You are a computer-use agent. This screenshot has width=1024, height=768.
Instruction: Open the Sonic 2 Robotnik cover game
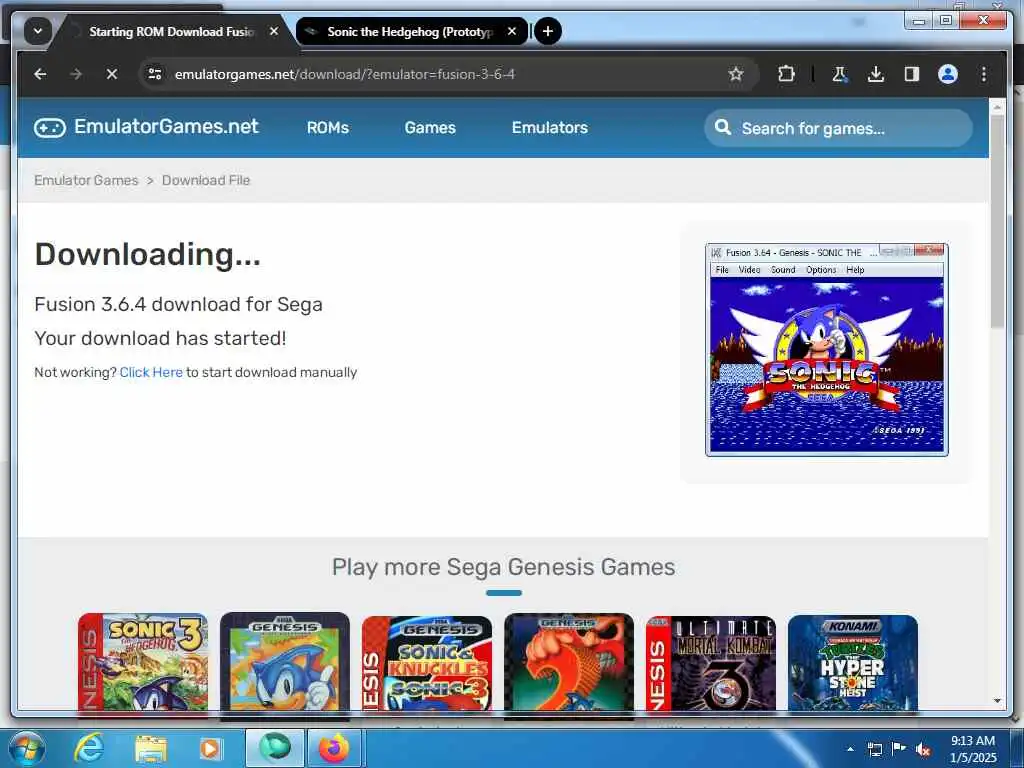tap(569, 662)
